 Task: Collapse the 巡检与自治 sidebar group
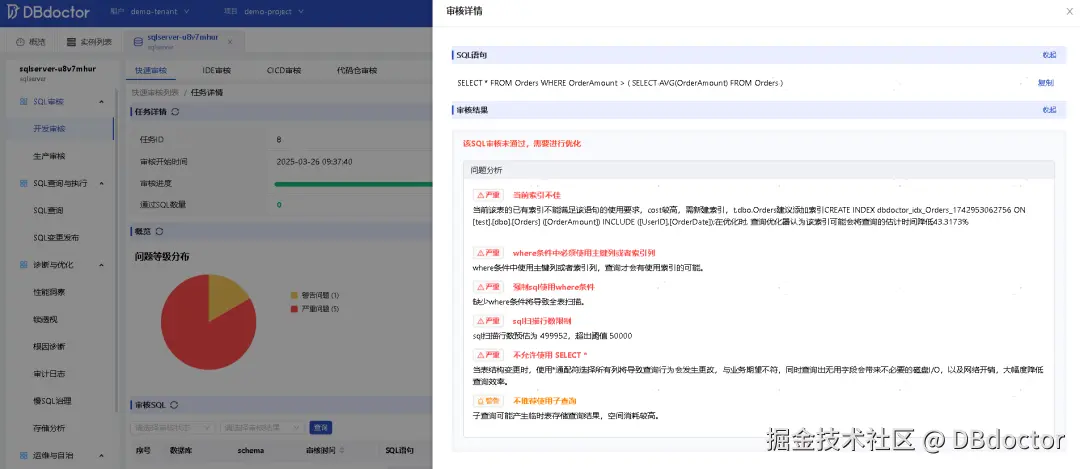point(102,455)
